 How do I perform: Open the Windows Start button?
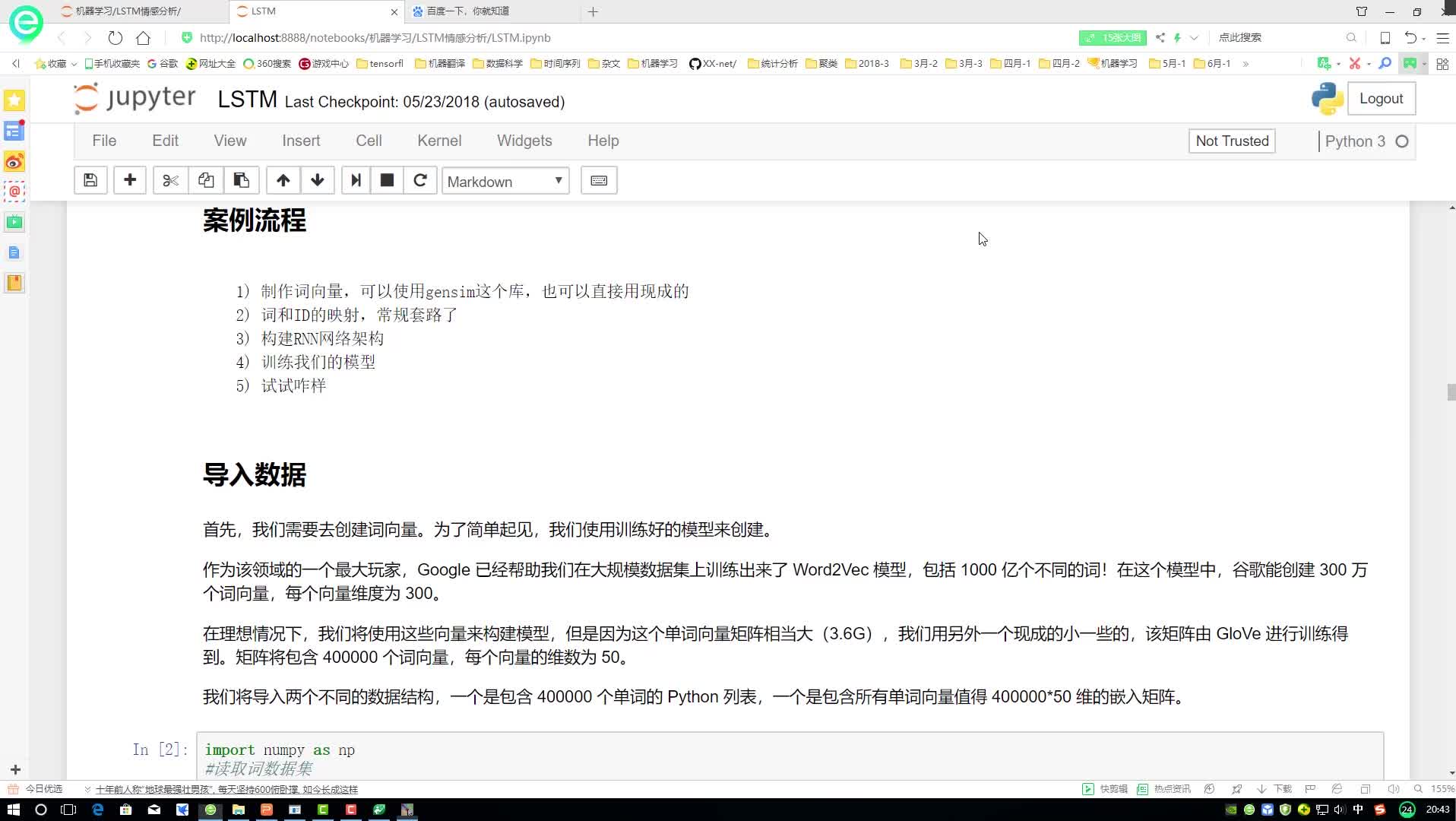[x=13, y=810]
